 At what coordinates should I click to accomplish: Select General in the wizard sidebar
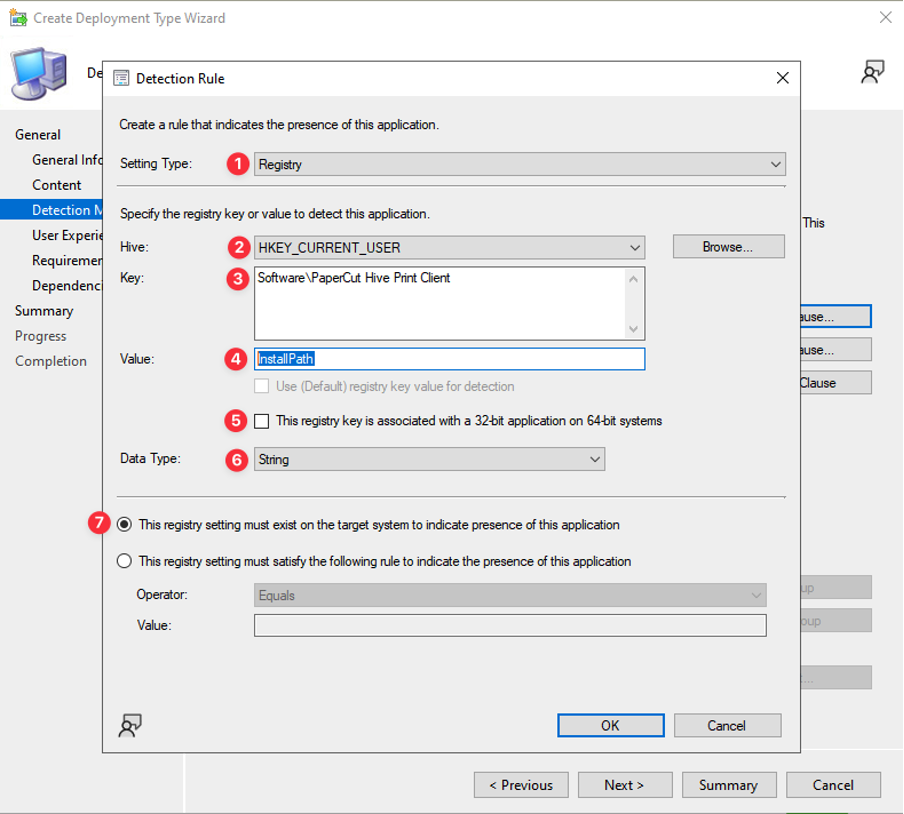click(x=38, y=135)
